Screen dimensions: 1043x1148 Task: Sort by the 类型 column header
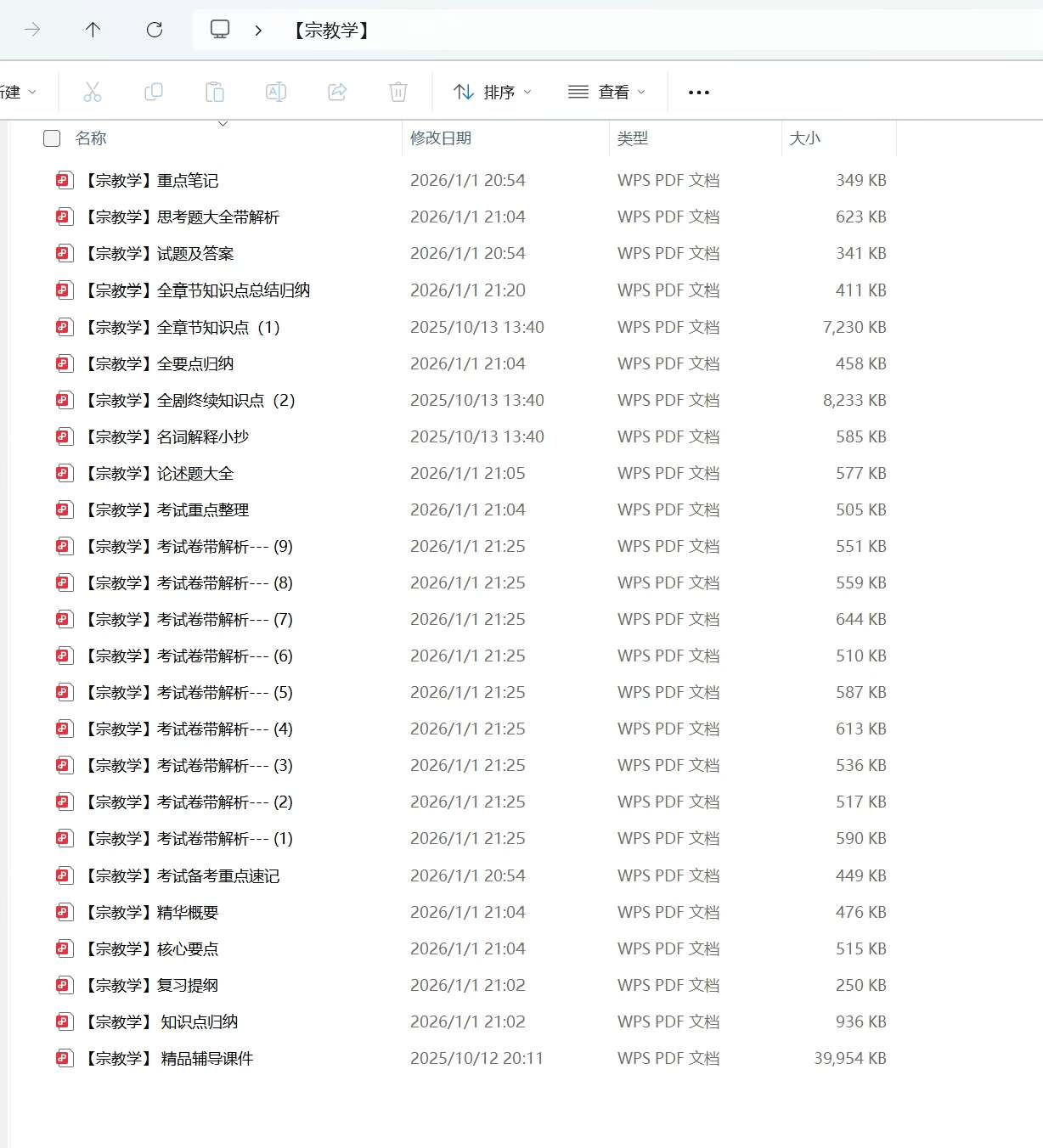(x=633, y=138)
